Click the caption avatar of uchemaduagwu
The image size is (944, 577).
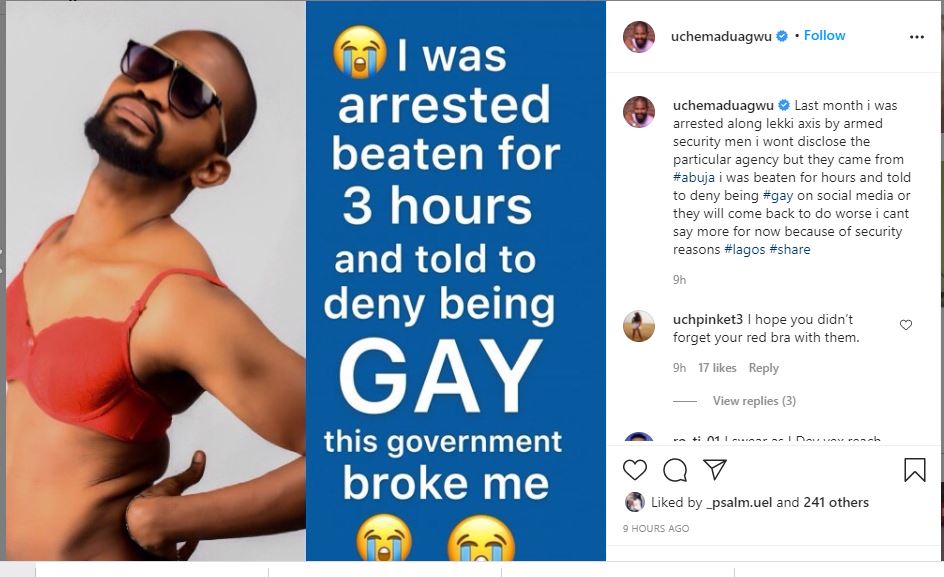639,112
